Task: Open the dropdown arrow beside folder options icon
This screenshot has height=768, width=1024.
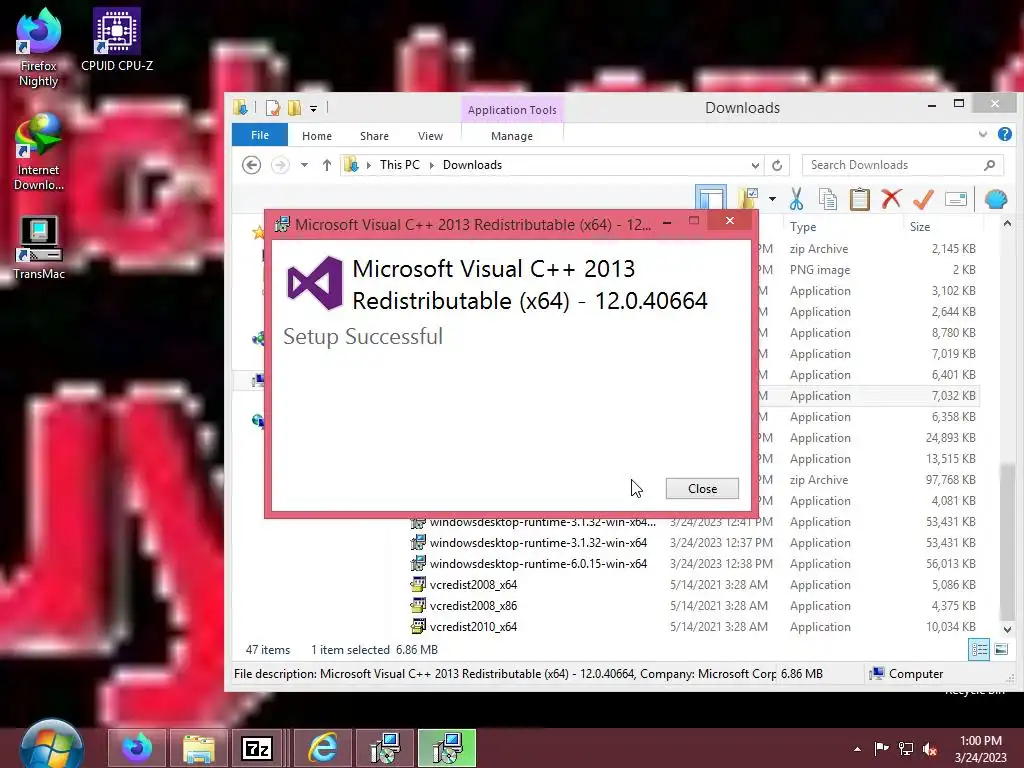Action: click(772, 199)
